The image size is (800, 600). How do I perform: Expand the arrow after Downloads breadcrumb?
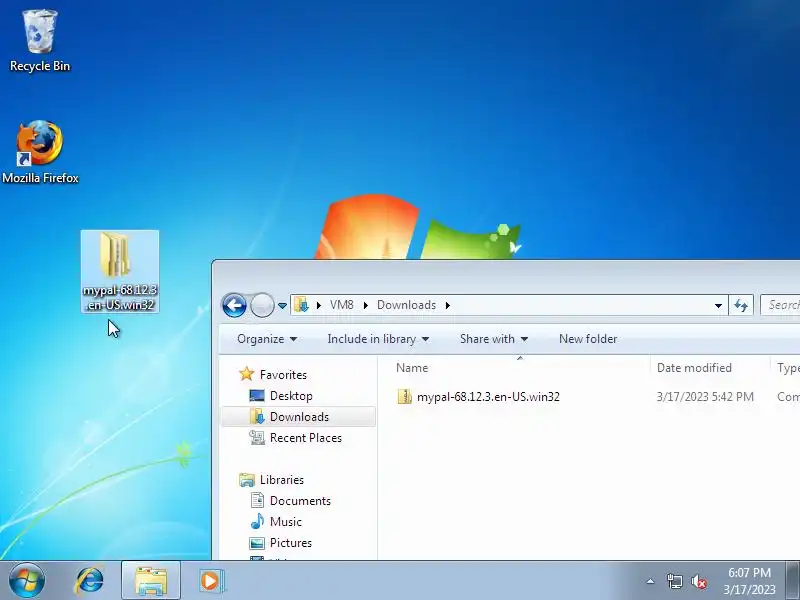(447, 305)
